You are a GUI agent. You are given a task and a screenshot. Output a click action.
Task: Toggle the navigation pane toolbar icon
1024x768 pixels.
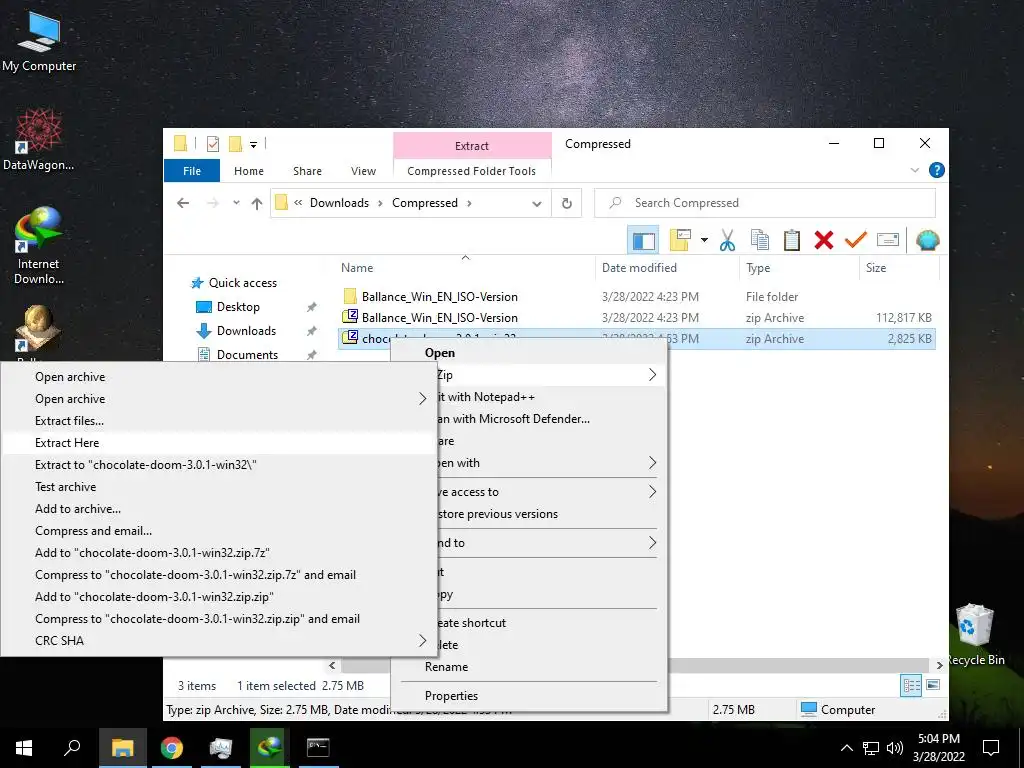click(x=643, y=240)
